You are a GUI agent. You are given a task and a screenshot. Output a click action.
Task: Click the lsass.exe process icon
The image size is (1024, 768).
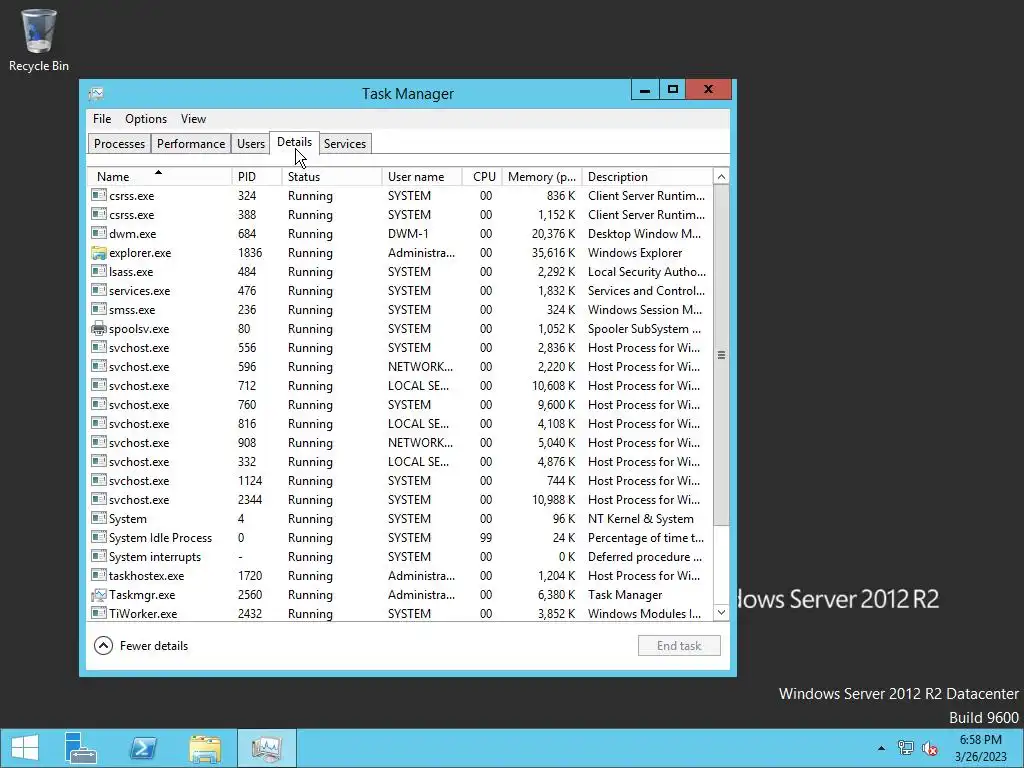pos(99,271)
